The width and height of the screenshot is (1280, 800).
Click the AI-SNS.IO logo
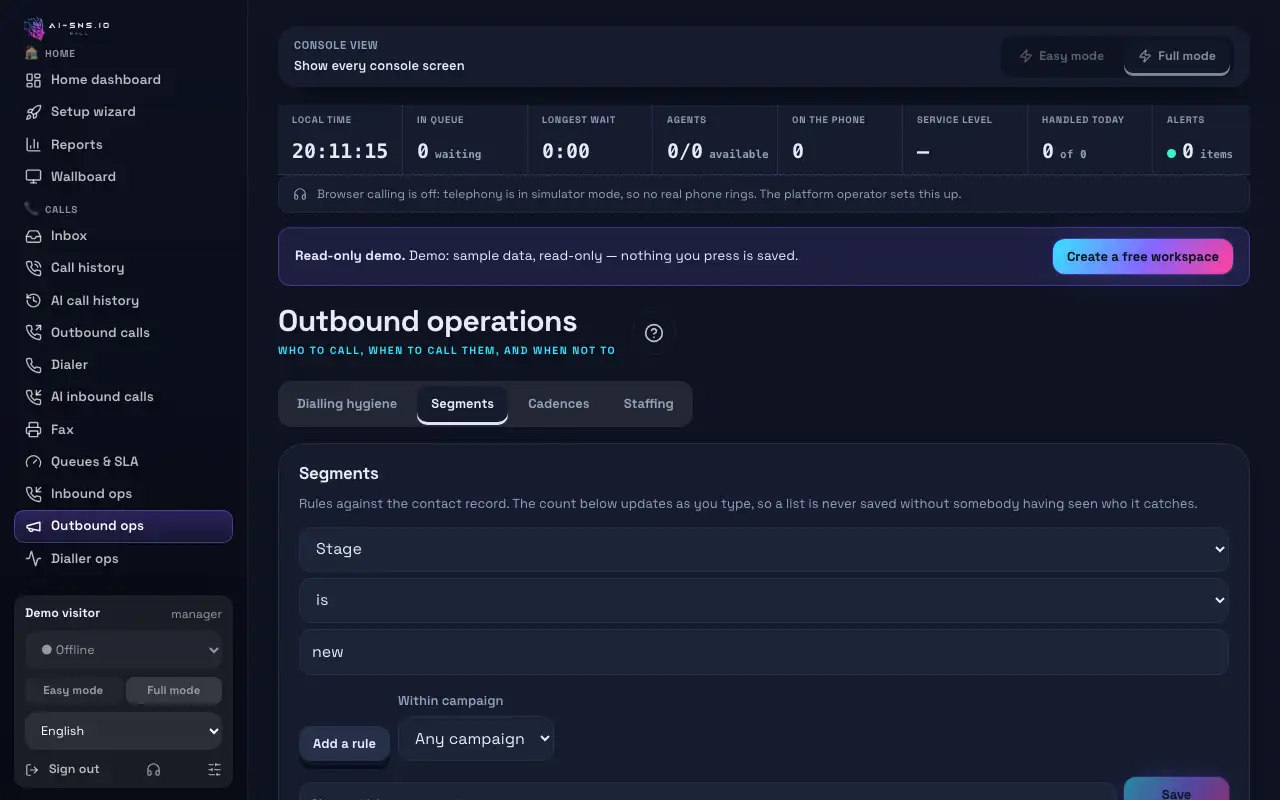click(68, 27)
